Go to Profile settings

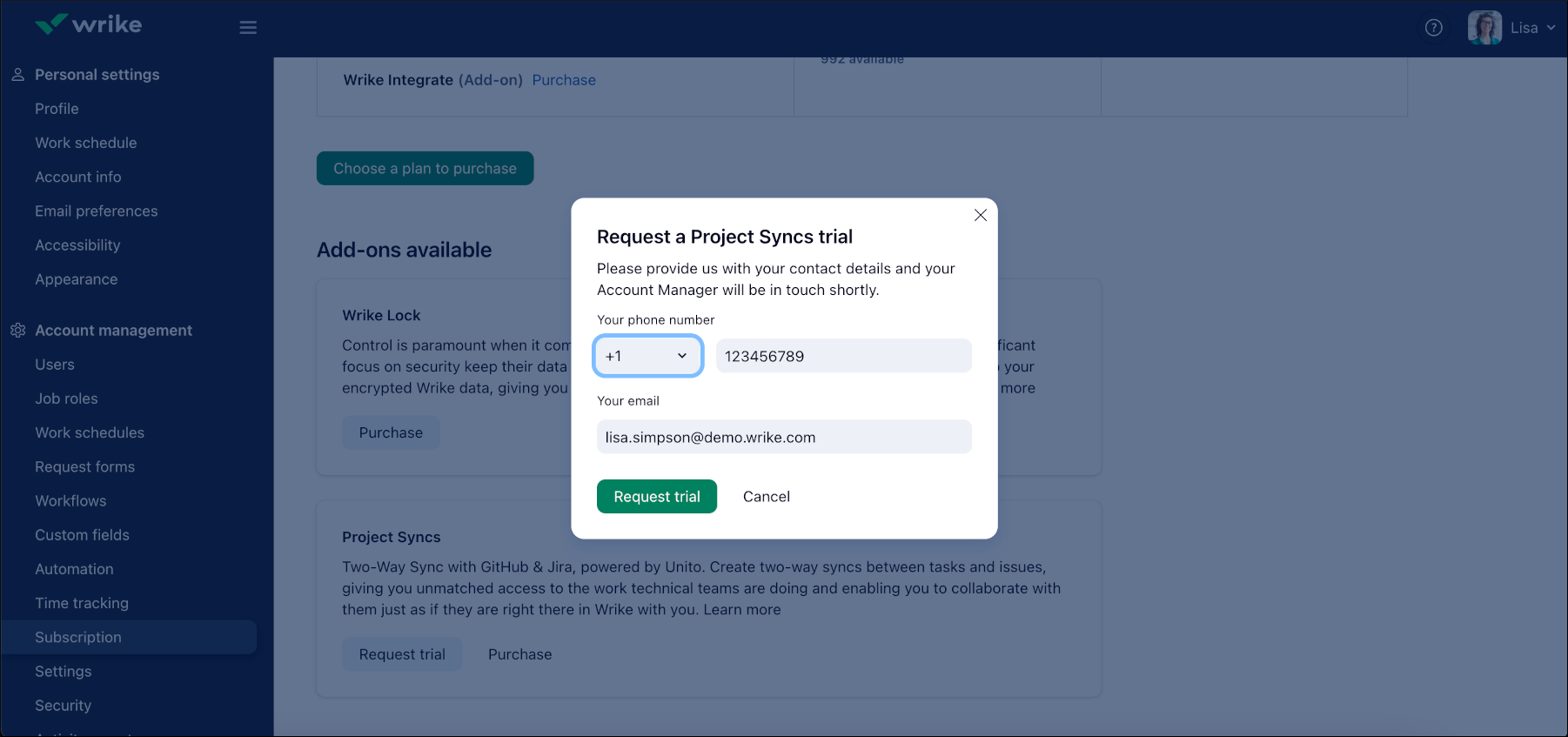[57, 109]
